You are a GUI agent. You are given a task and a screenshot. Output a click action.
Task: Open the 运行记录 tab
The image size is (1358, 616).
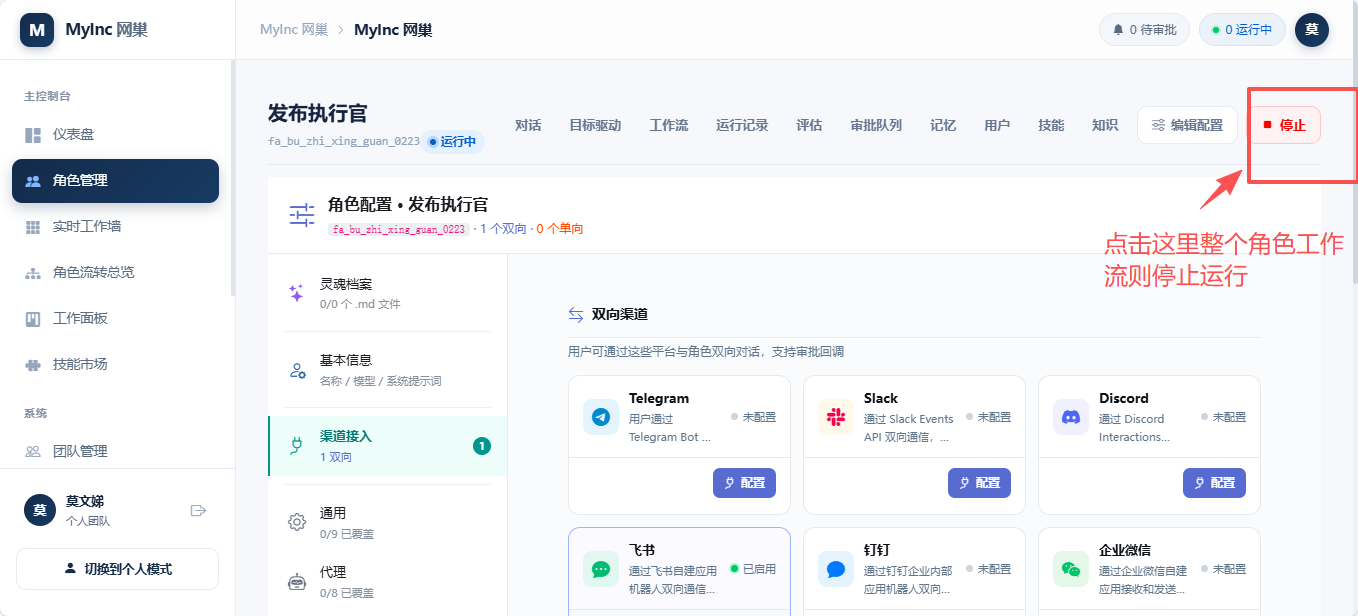(x=742, y=125)
